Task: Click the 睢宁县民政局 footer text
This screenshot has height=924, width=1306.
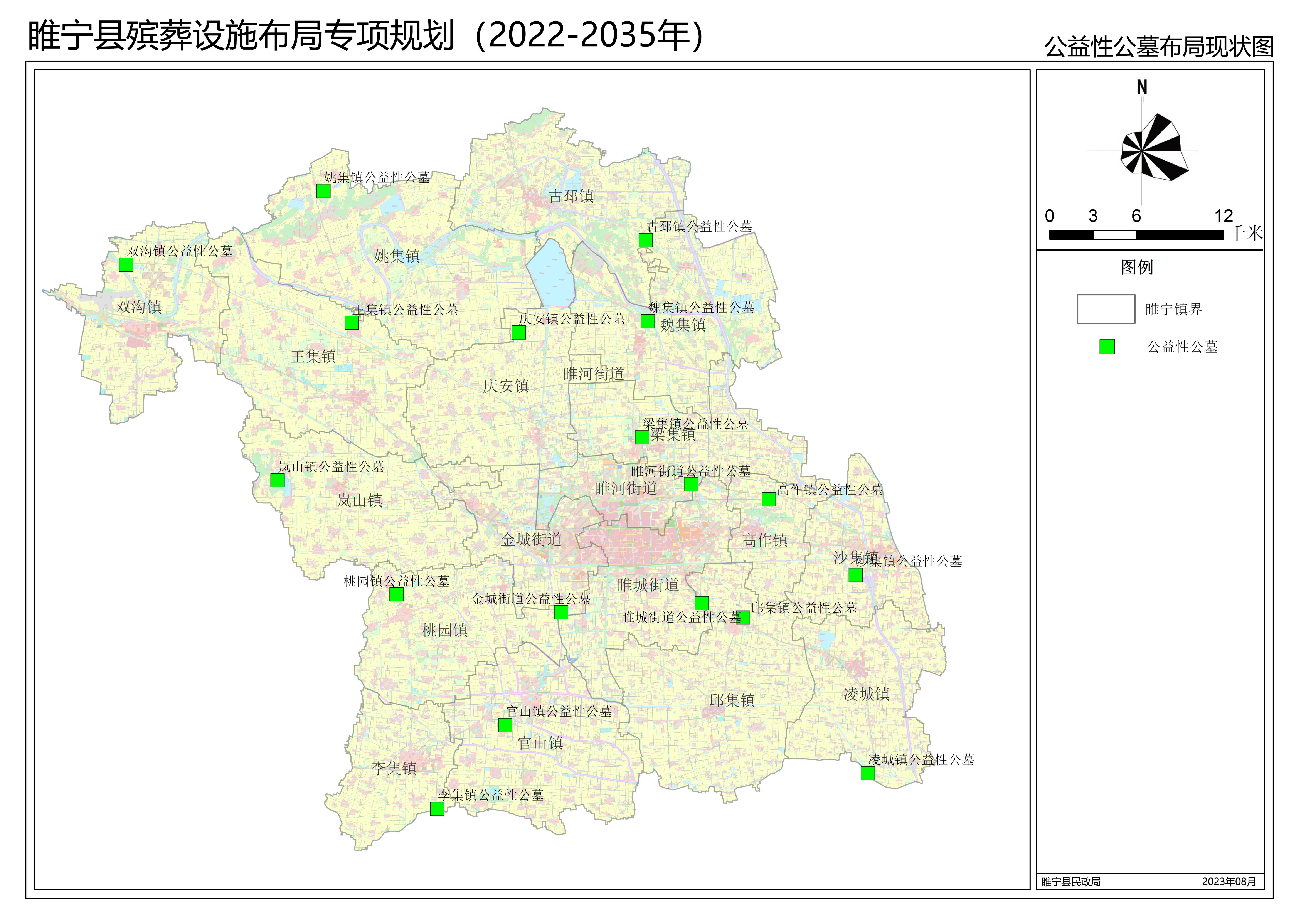Action: 1071,882
